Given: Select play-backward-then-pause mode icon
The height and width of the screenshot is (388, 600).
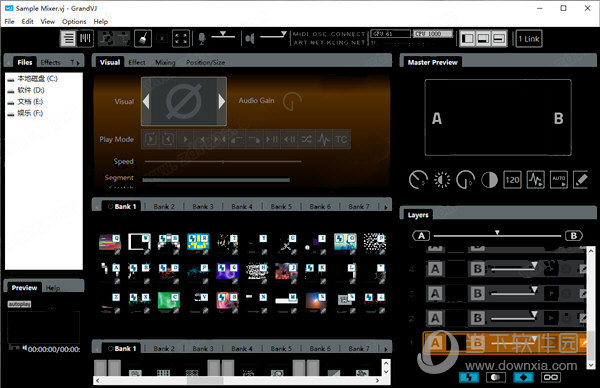Looking at the screenshot, I should click(289, 139).
